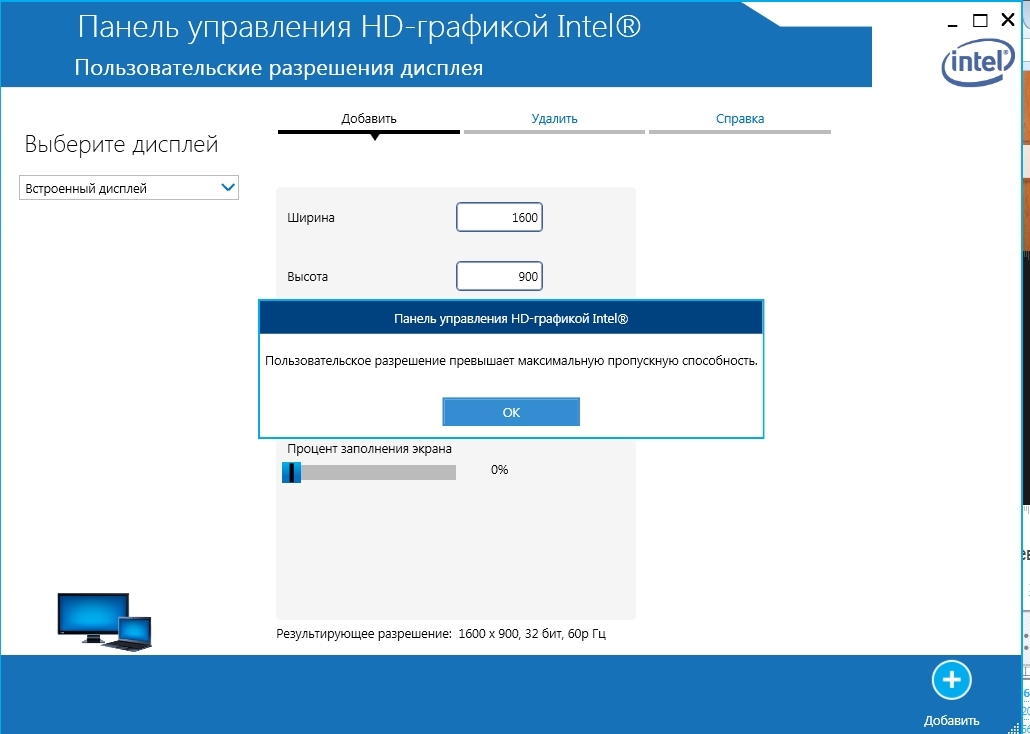
Task: Click the Добавить label under the plus icon
Action: click(951, 720)
